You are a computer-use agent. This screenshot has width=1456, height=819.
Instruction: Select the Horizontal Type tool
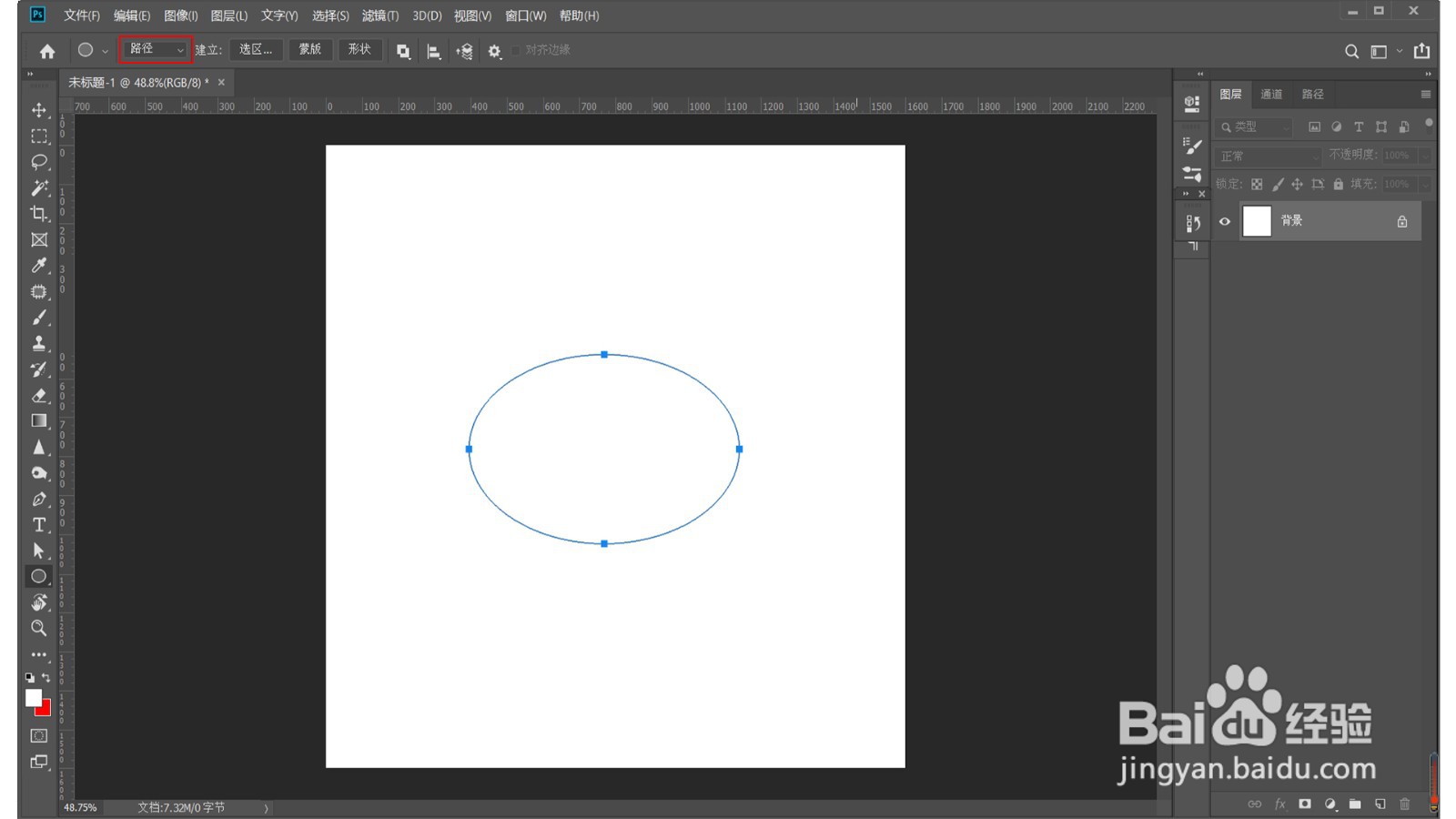pos(39,525)
